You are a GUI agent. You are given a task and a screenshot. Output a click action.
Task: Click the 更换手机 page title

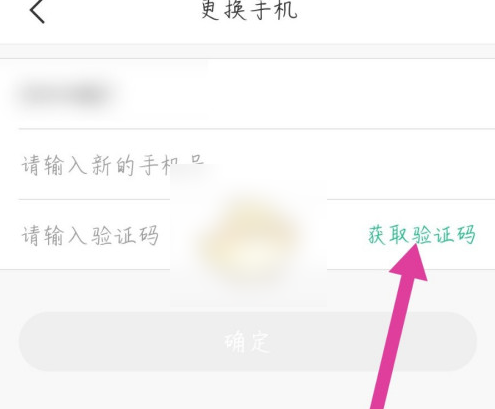[249, 10]
